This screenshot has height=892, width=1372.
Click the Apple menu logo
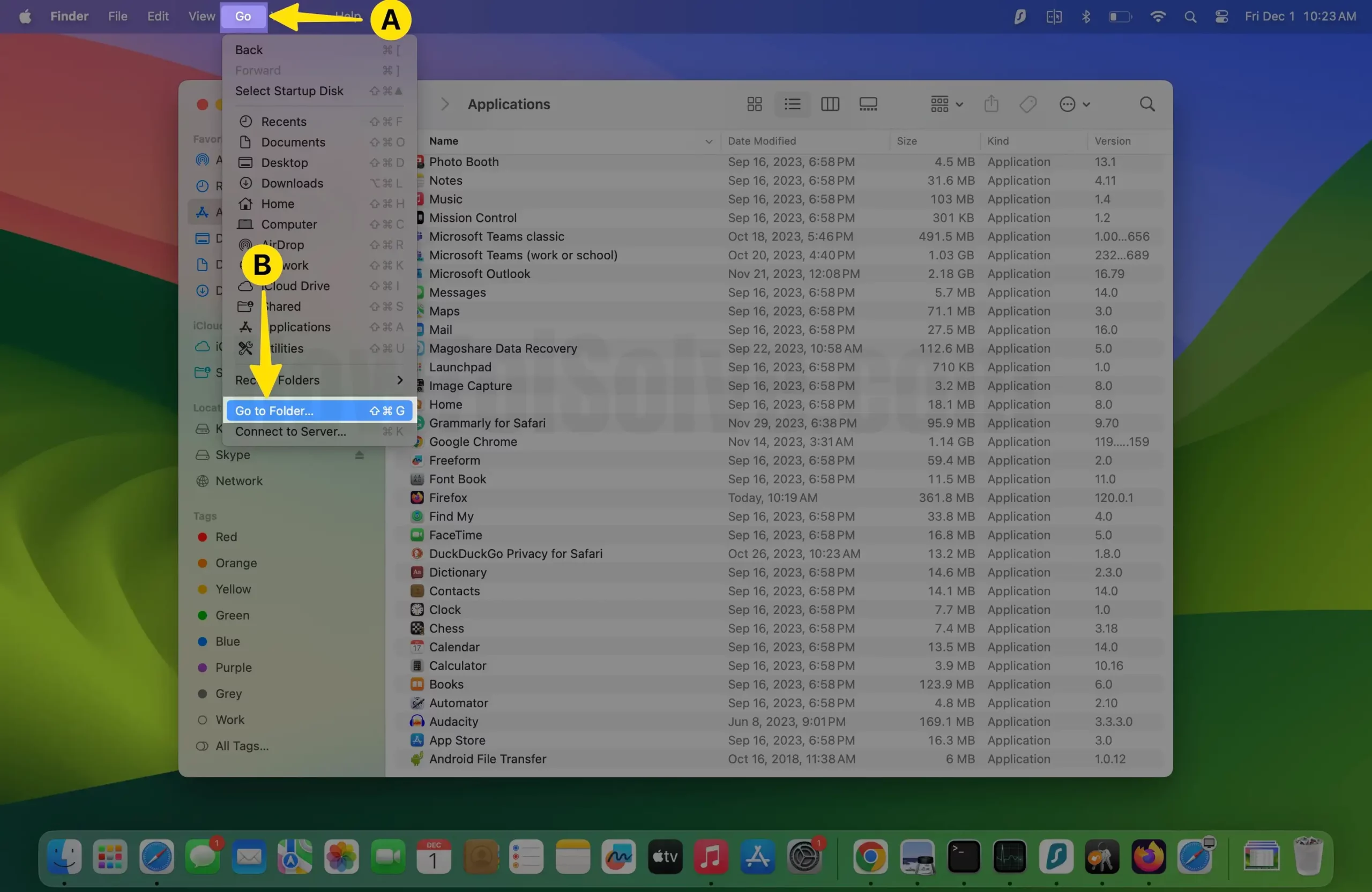point(25,16)
